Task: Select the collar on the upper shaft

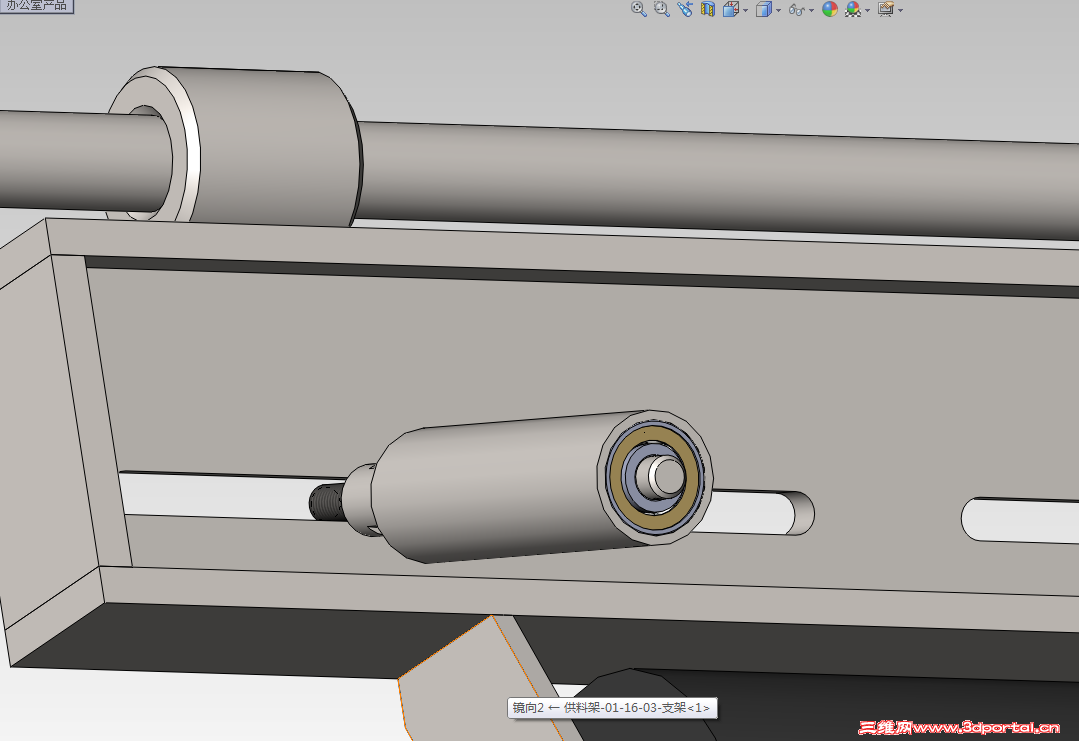Action: pyautogui.click(x=234, y=147)
